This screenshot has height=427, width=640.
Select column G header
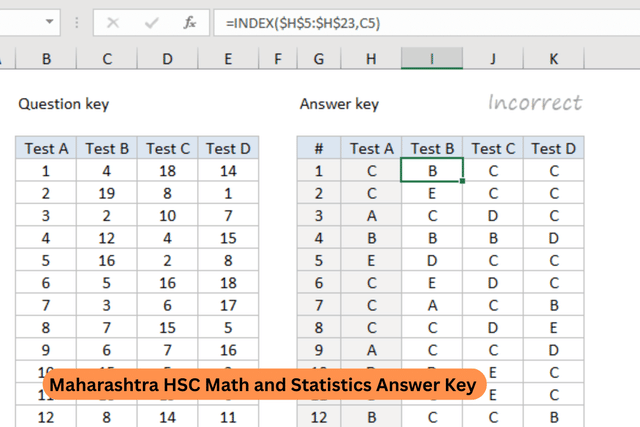pos(318,60)
